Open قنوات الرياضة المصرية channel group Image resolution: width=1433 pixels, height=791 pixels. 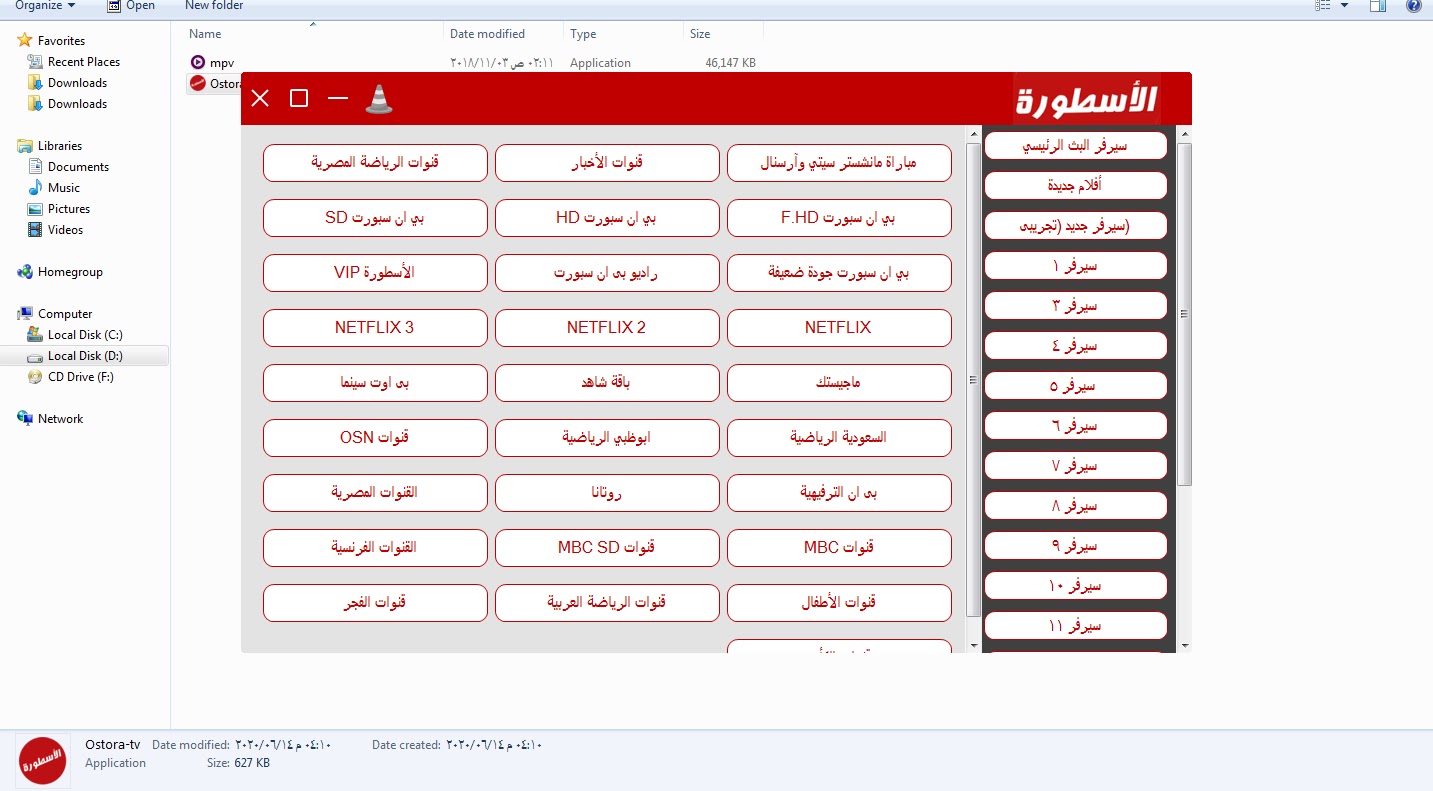(x=375, y=163)
